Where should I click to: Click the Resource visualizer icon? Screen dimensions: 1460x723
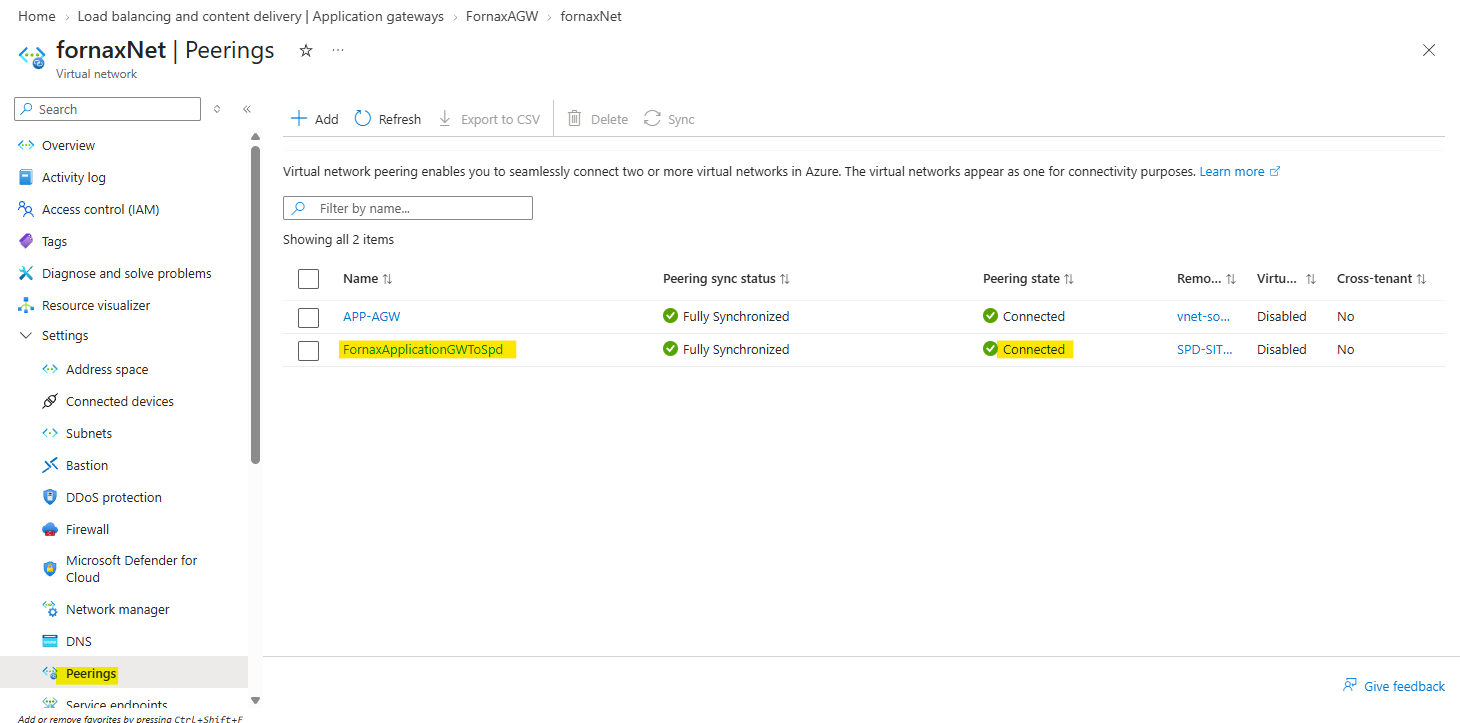26,305
